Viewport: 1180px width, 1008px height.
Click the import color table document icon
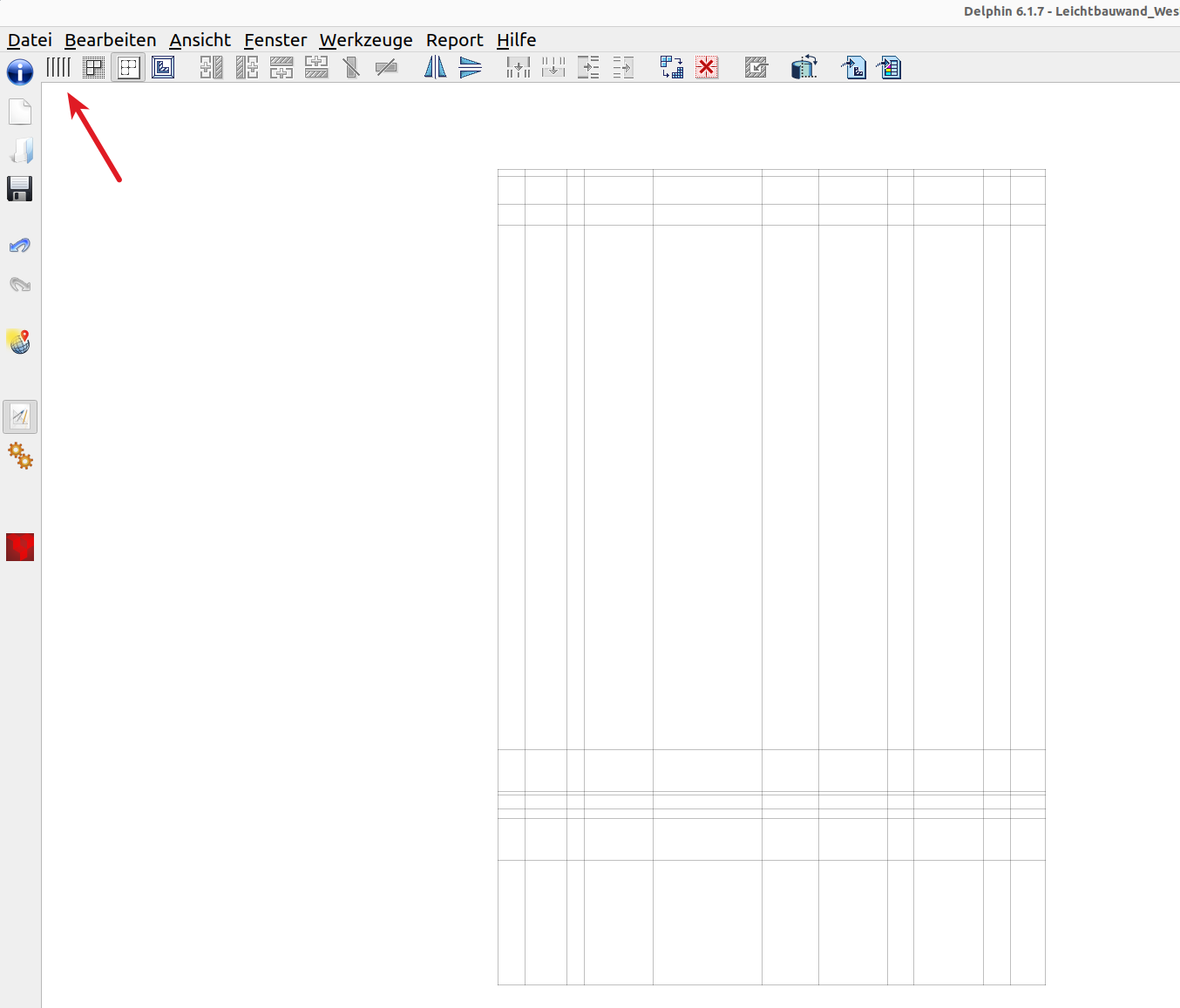[889, 67]
